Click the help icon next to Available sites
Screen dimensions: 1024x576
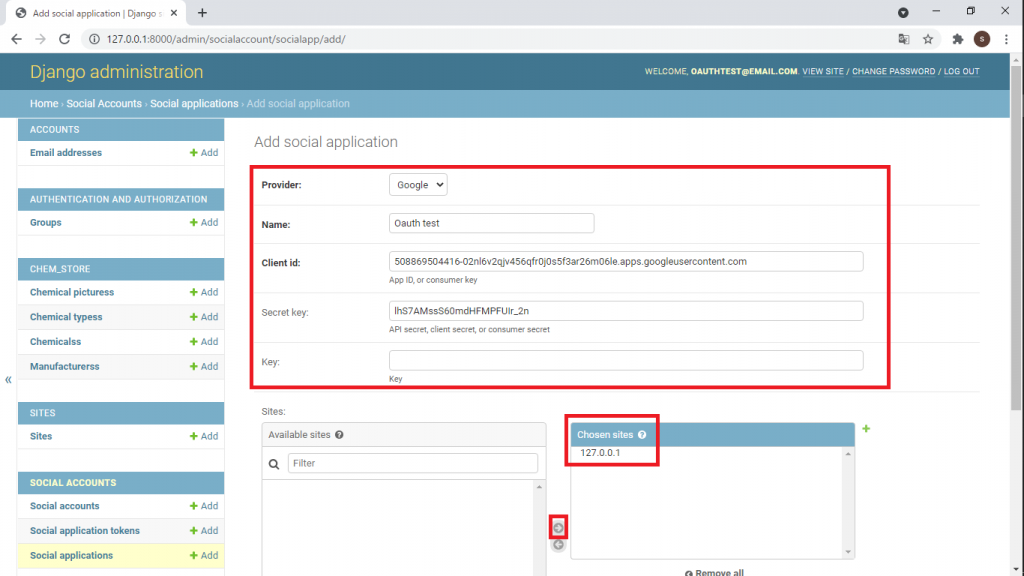click(x=340, y=435)
